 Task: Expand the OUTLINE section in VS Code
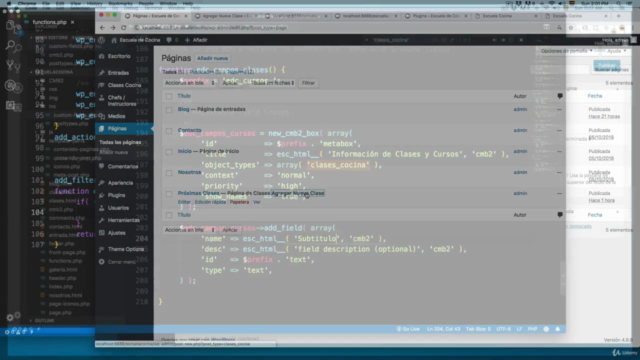click(43, 321)
